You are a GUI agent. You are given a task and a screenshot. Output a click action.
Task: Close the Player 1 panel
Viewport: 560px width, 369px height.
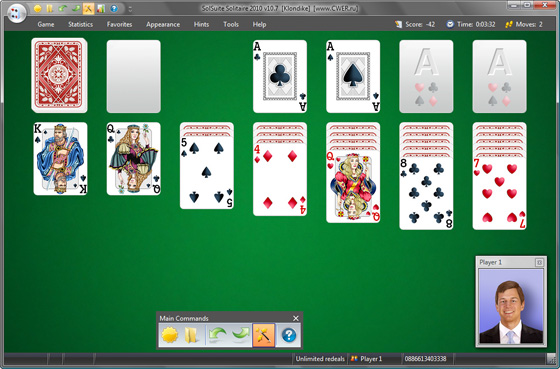click(539, 263)
